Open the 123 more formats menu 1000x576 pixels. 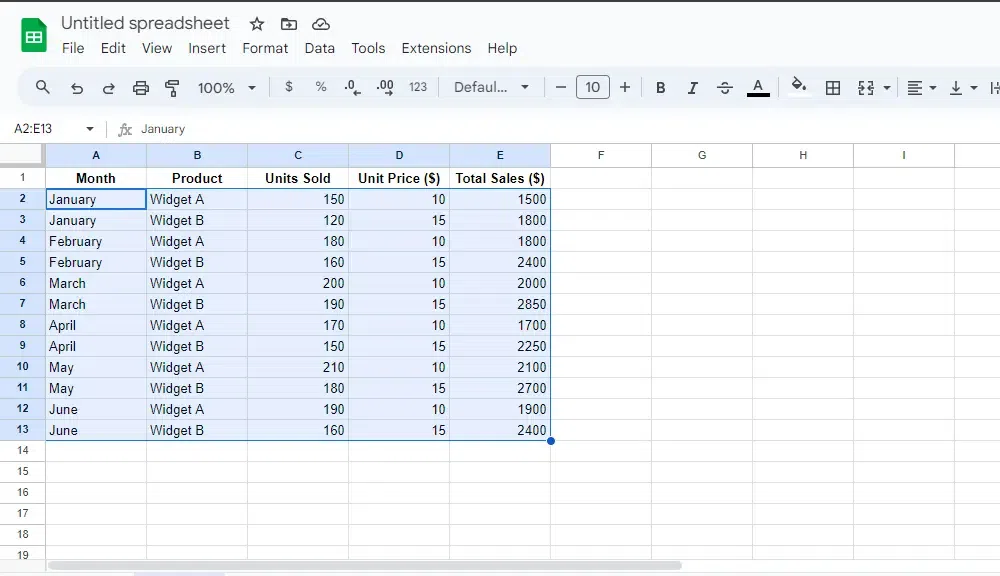(x=418, y=87)
